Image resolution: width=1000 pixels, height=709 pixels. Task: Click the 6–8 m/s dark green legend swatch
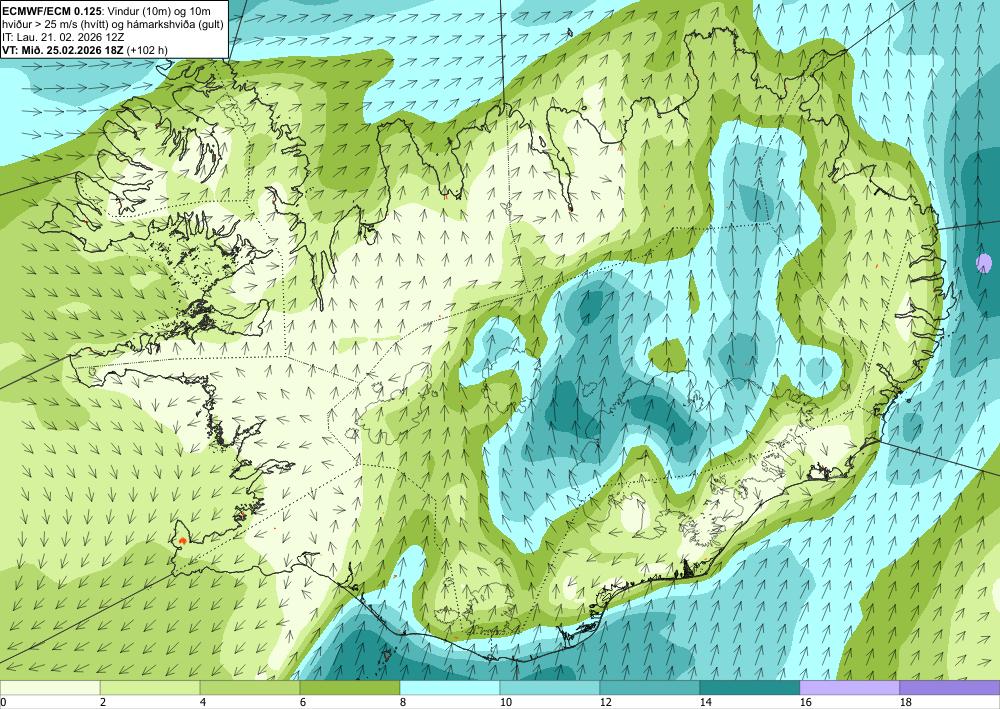click(x=350, y=687)
